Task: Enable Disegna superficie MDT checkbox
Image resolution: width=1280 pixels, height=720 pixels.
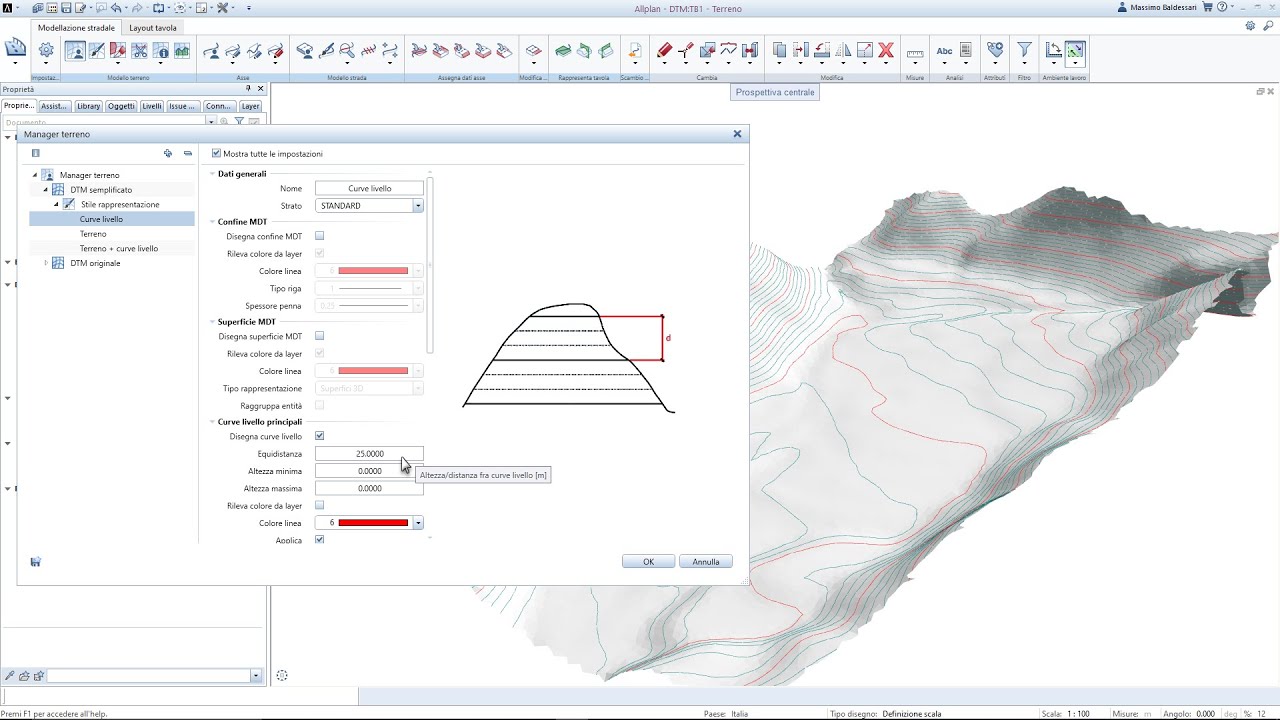Action: pos(320,336)
